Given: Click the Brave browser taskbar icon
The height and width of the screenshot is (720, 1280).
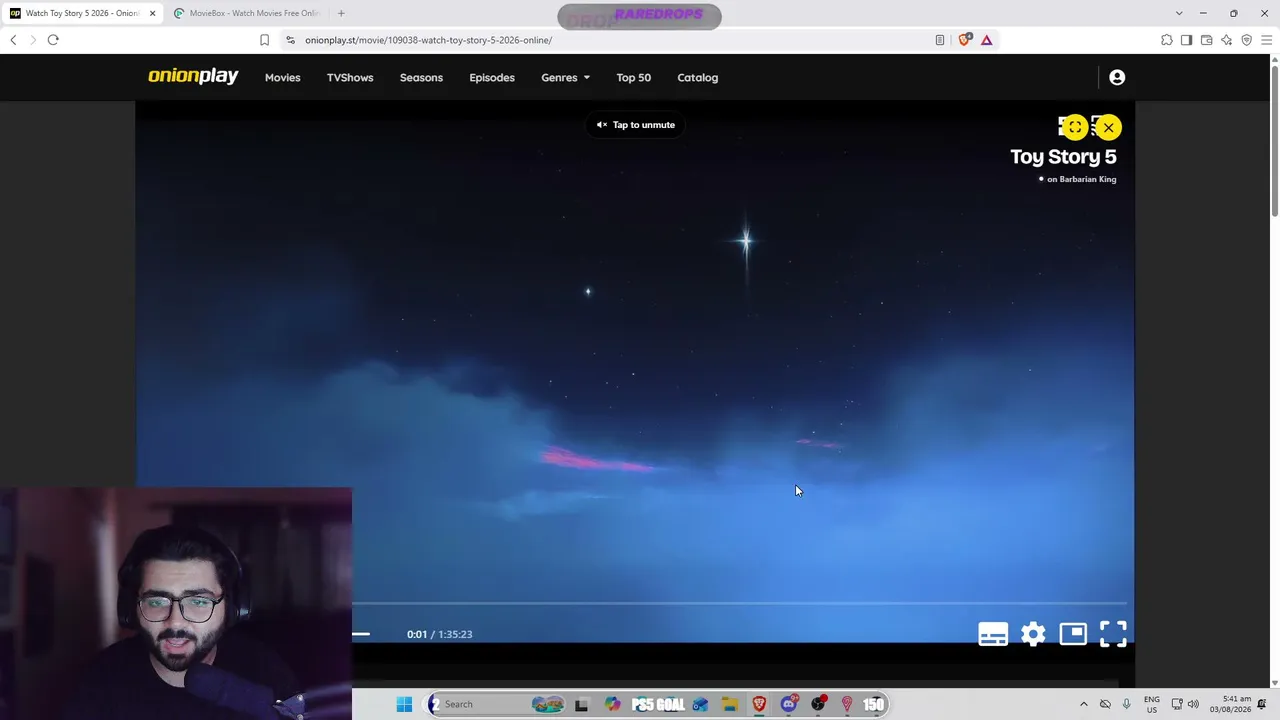Looking at the screenshot, I should (760, 704).
